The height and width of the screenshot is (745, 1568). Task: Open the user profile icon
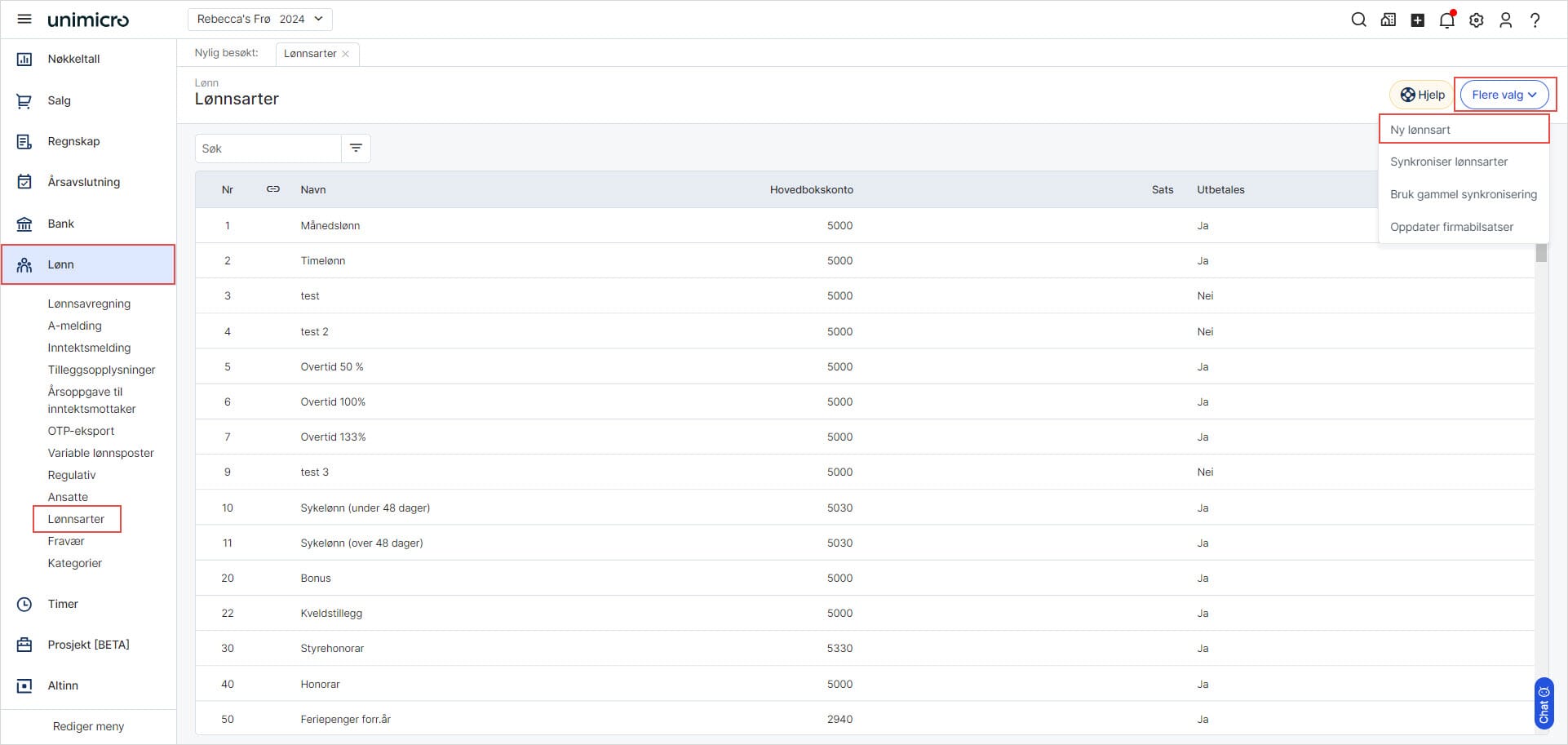(1505, 20)
